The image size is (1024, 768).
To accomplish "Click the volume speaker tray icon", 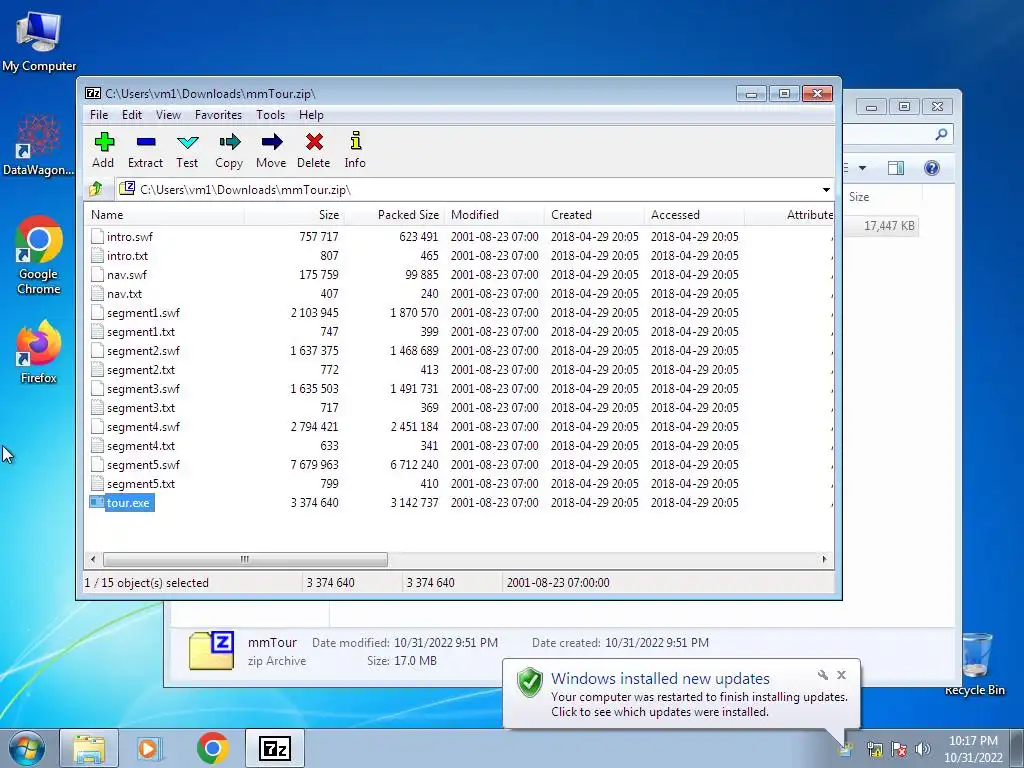I will click(x=922, y=749).
